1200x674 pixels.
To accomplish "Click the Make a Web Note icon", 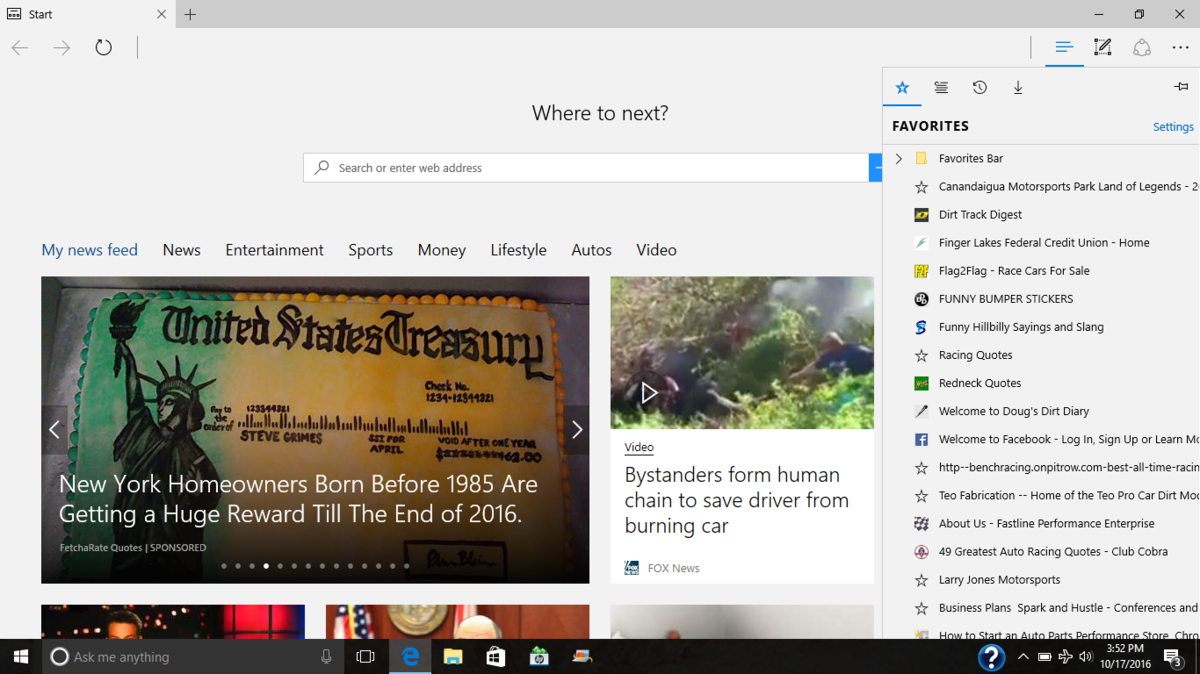I will pyautogui.click(x=1102, y=48).
